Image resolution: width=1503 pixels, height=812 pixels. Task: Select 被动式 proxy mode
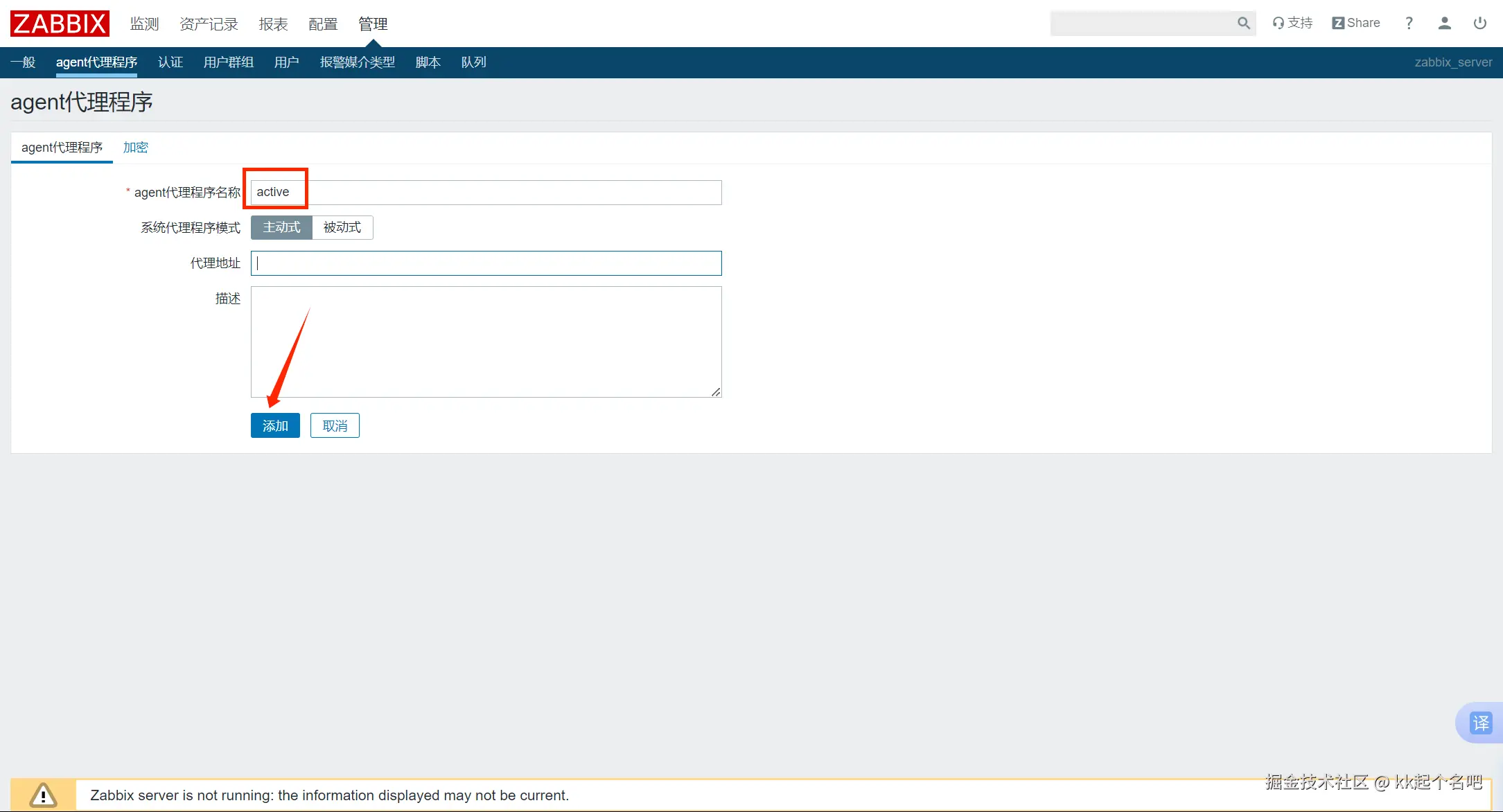[x=342, y=227]
